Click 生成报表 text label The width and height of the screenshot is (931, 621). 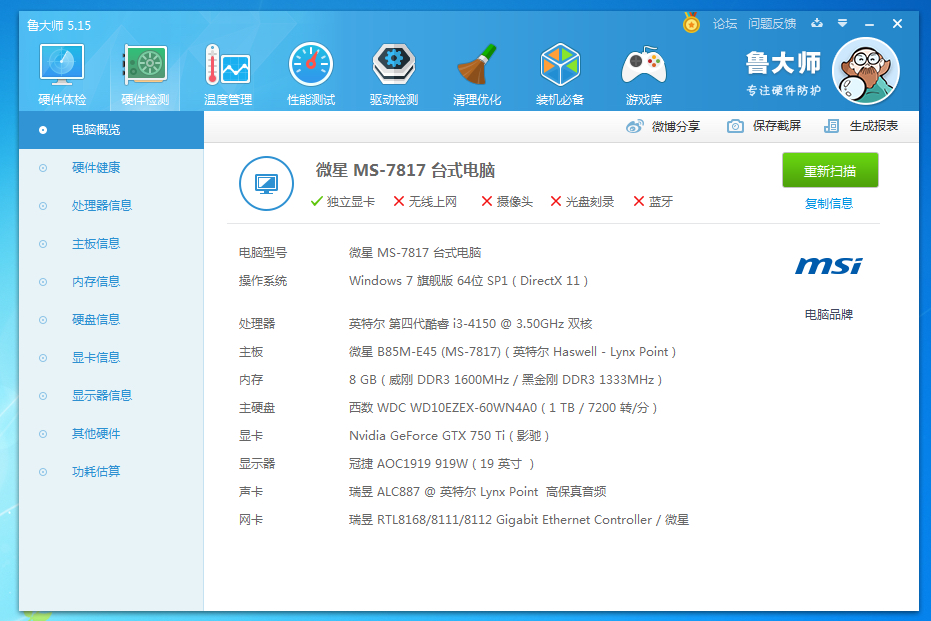tap(873, 126)
